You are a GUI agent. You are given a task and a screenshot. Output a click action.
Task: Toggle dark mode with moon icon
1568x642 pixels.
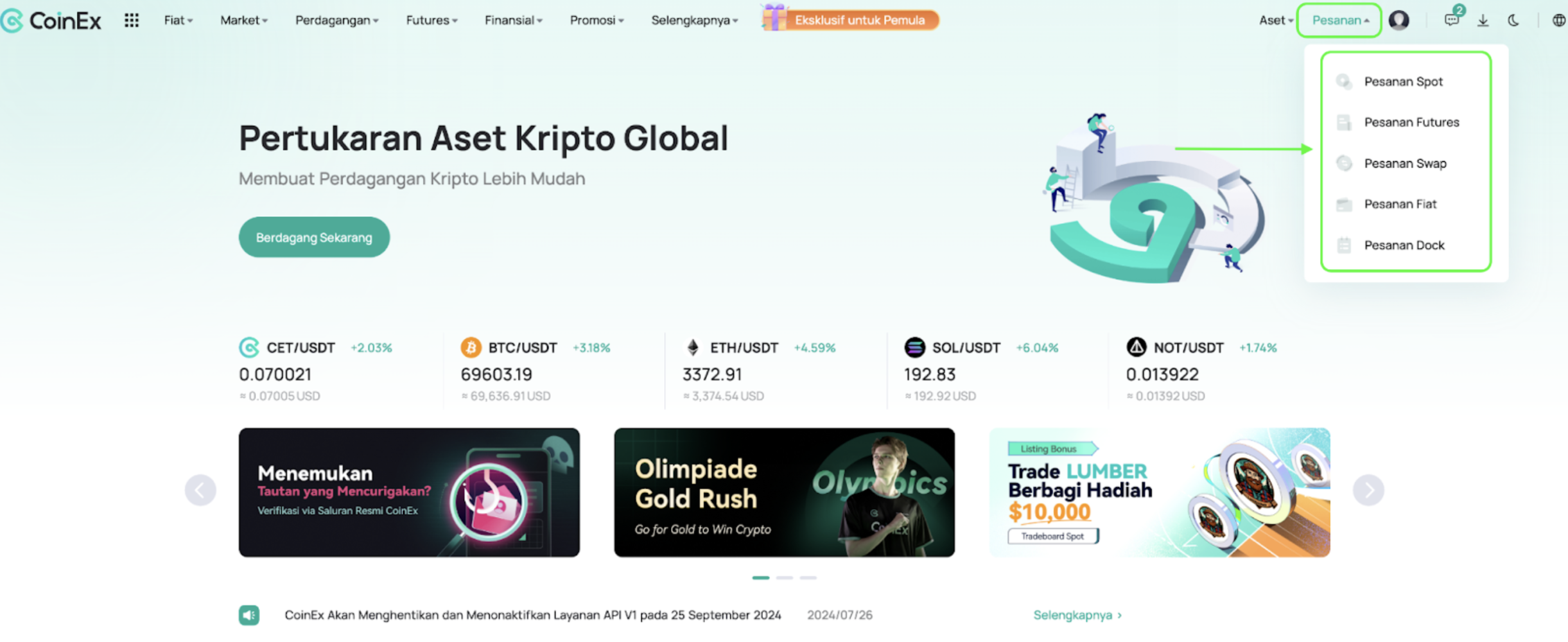point(1513,21)
